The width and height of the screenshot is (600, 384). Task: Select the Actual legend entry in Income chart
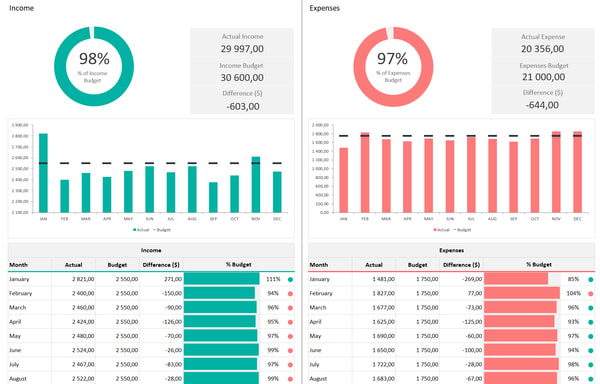[141, 230]
